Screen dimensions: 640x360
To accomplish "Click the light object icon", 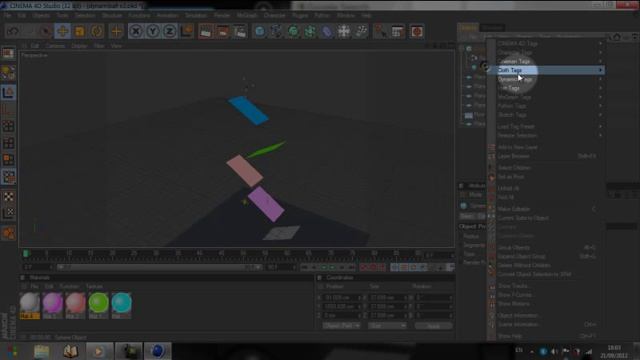I will (361, 31).
